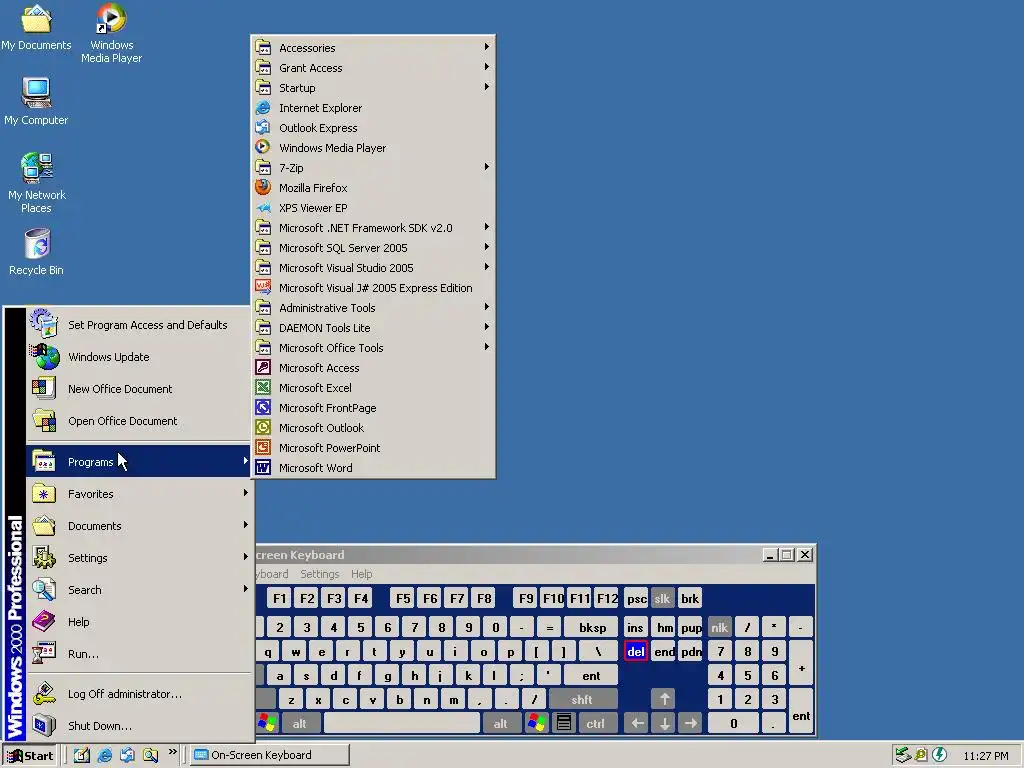The height and width of the screenshot is (768, 1024).
Task: Start Windows Media Player in the Programs menu
Action: (373, 148)
